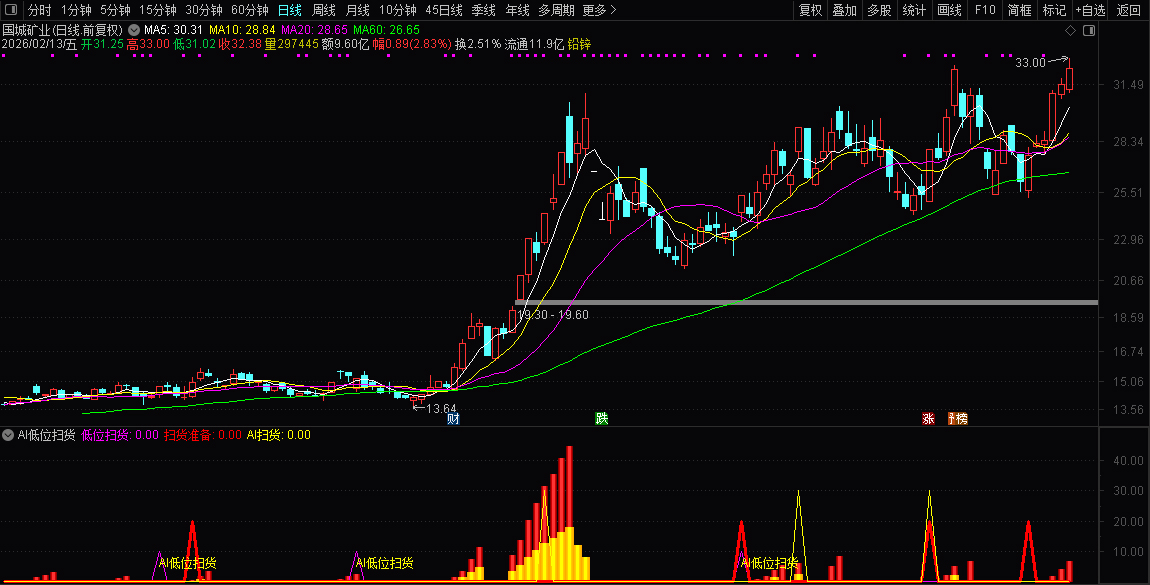1150x585 pixels.
Task: Click the 13.64 low price marker
Action: 442,408
